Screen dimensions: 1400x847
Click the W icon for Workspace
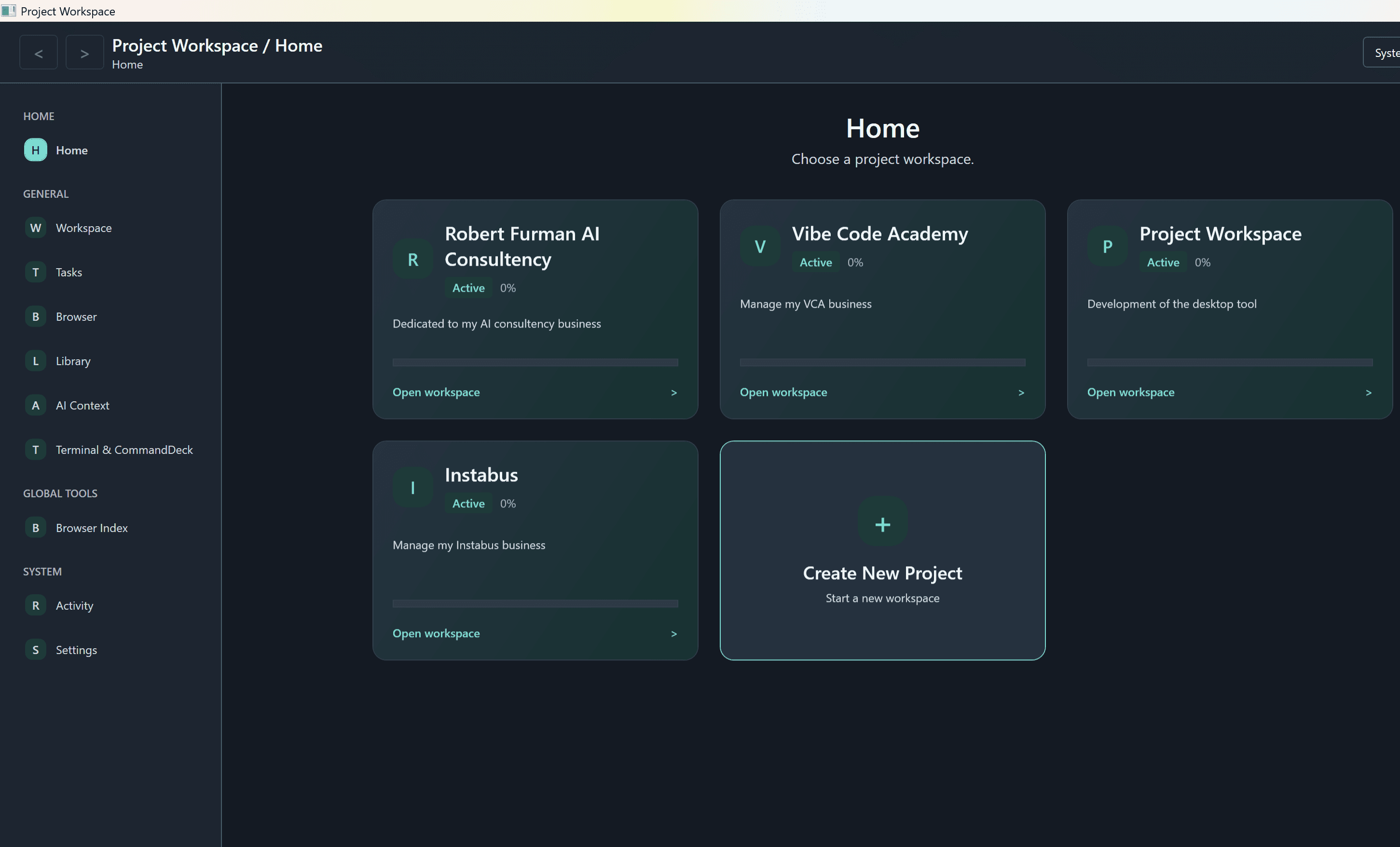(35, 228)
